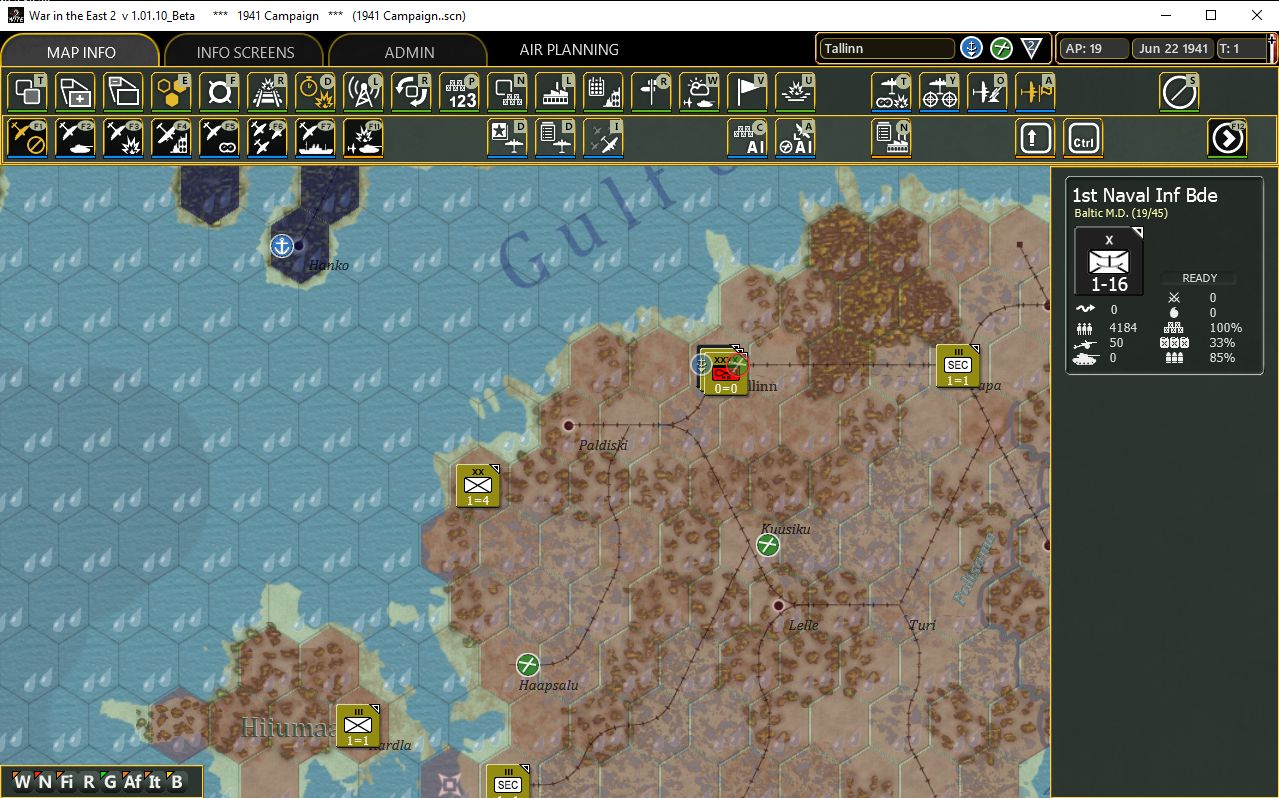
Task: Open the air directive star icon (D)
Action: [507, 138]
